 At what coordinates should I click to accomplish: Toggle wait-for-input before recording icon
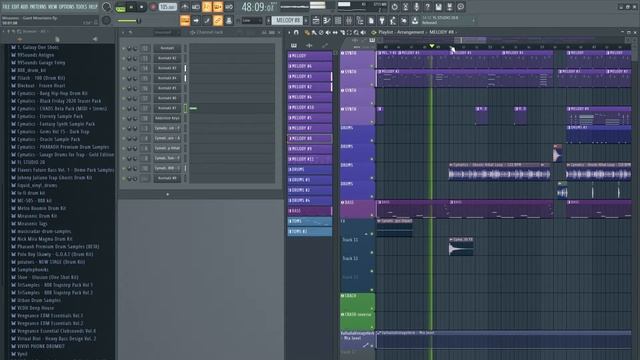pos(196,7)
